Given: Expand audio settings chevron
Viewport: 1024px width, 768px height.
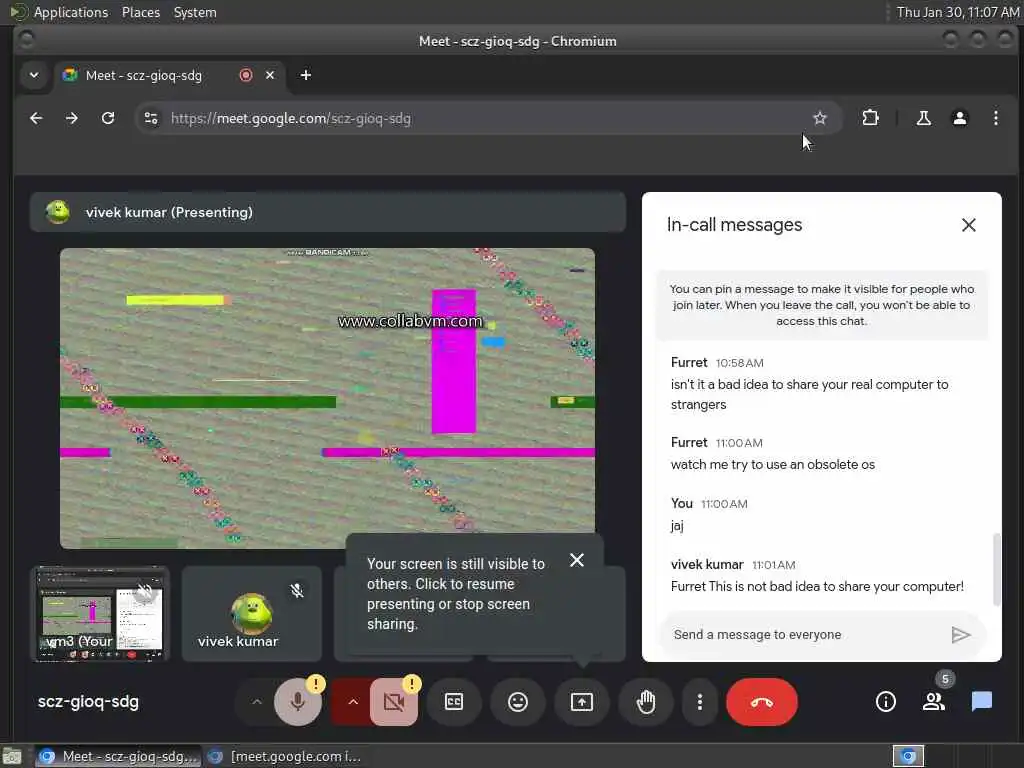Looking at the screenshot, I should pos(257,702).
